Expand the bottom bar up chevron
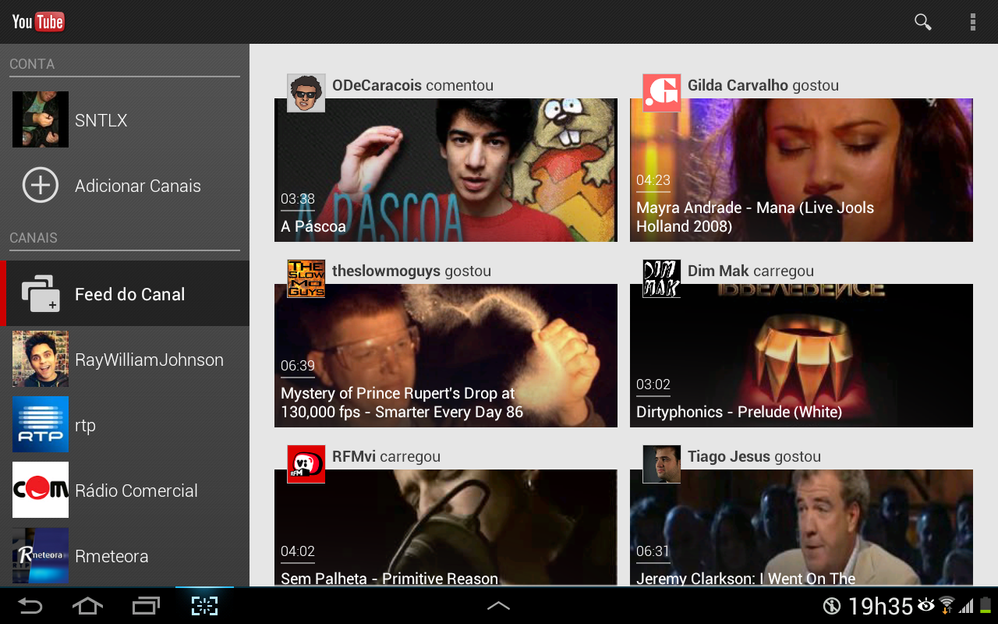The image size is (998, 624). 498,606
